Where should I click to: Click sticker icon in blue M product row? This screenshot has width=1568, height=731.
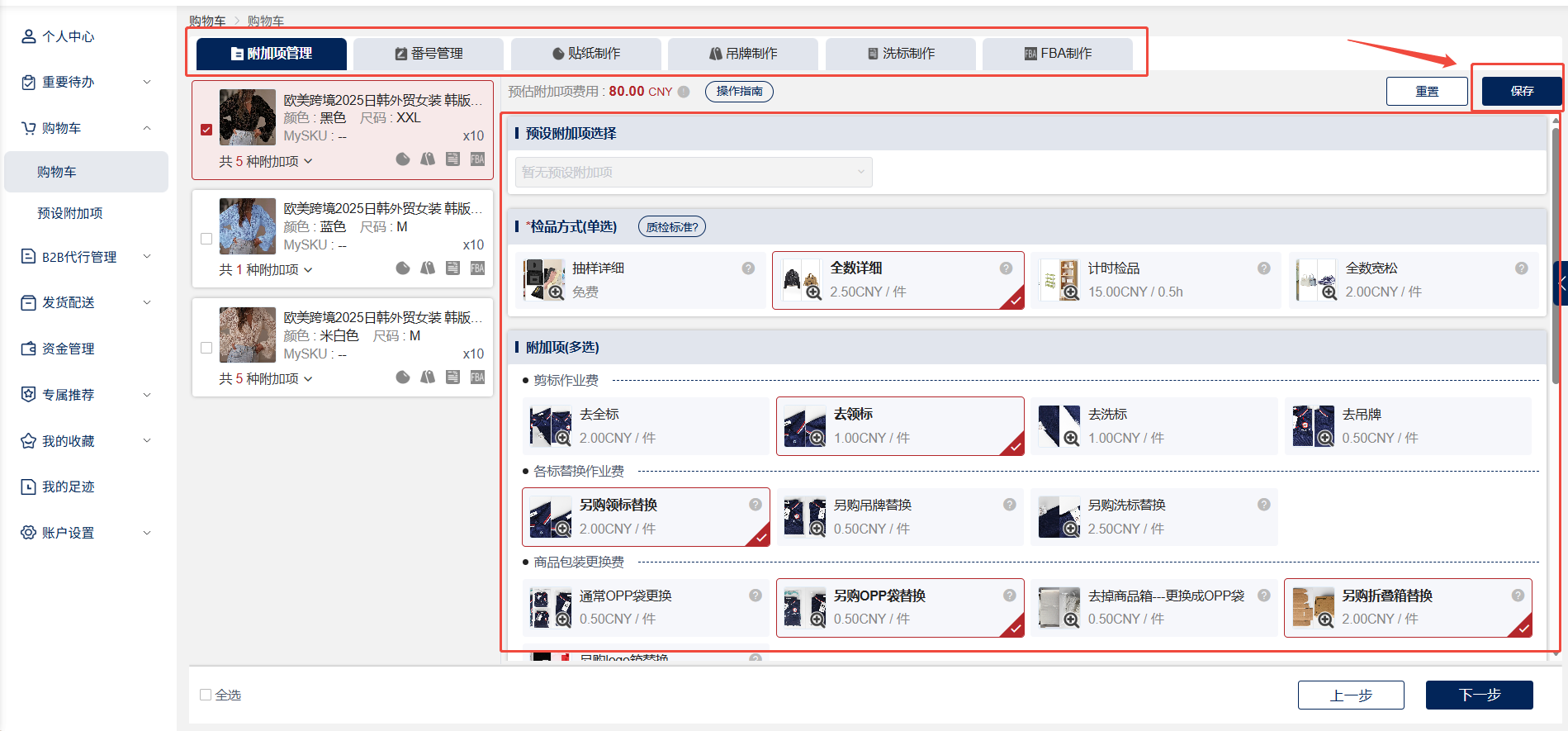point(403,268)
